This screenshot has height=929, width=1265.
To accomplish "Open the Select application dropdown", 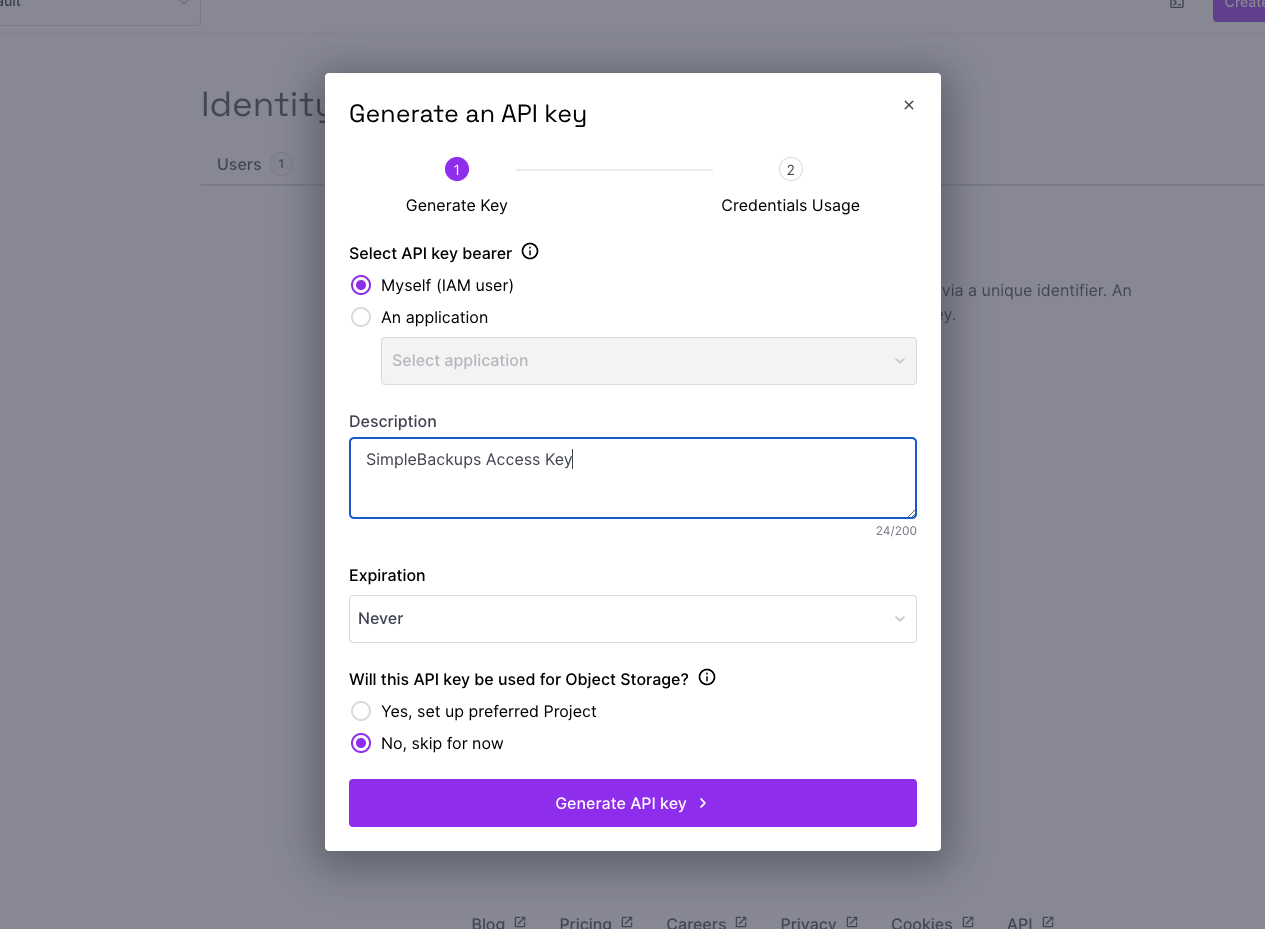I will pos(648,361).
